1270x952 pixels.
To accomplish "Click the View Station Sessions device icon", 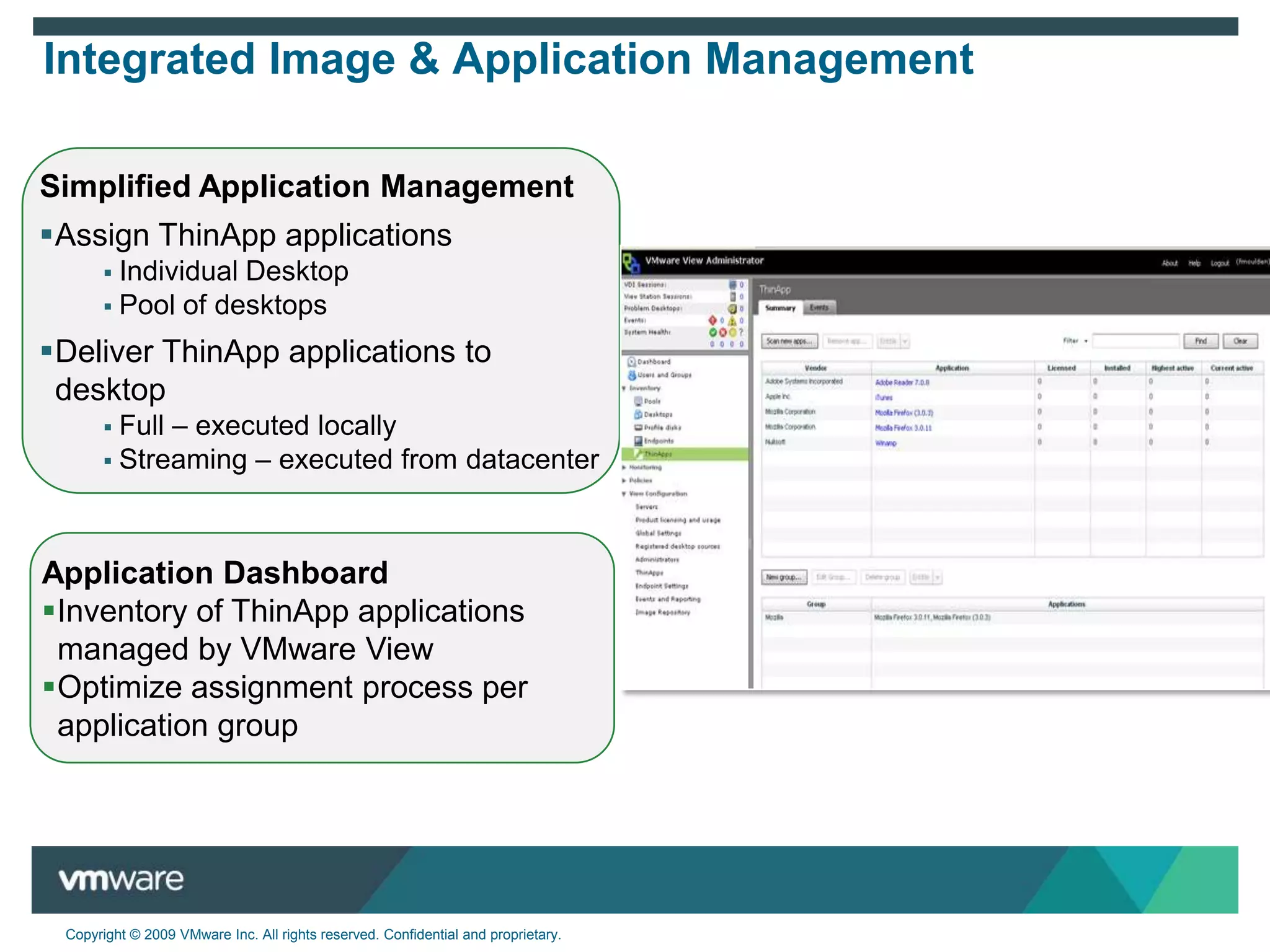I will pyautogui.click(x=732, y=297).
